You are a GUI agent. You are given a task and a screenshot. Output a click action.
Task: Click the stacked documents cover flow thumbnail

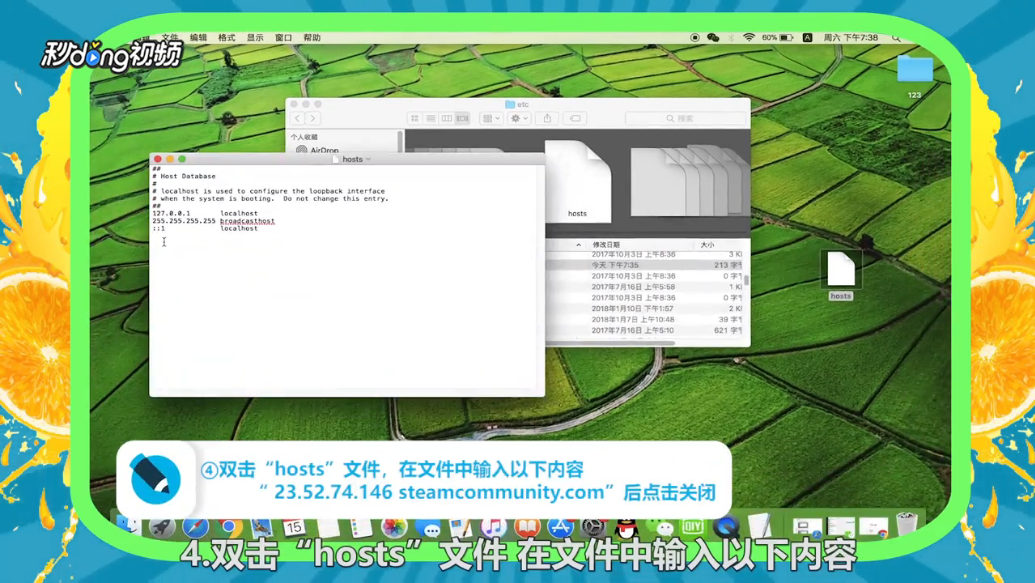click(689, 180)
